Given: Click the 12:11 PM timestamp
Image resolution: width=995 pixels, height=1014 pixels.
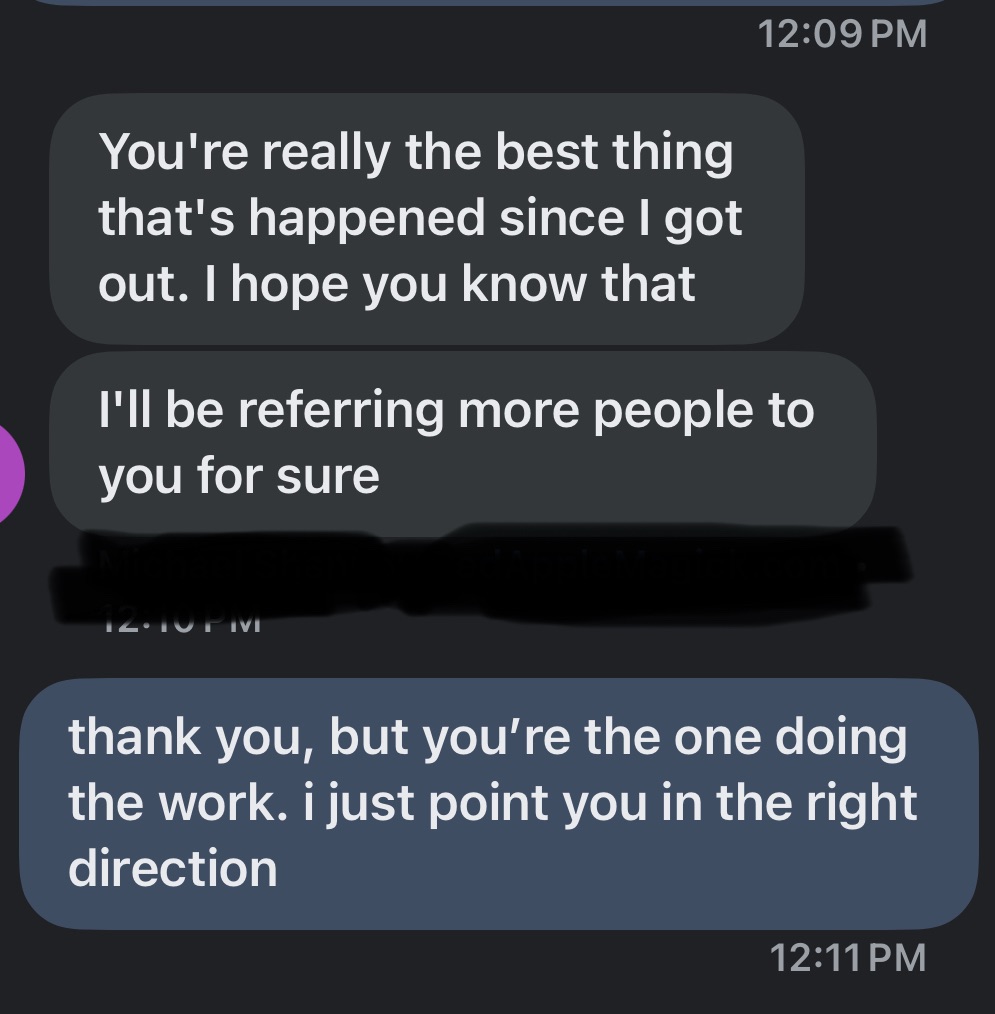Looking at the screenshot, I should [x=849, y=958].
